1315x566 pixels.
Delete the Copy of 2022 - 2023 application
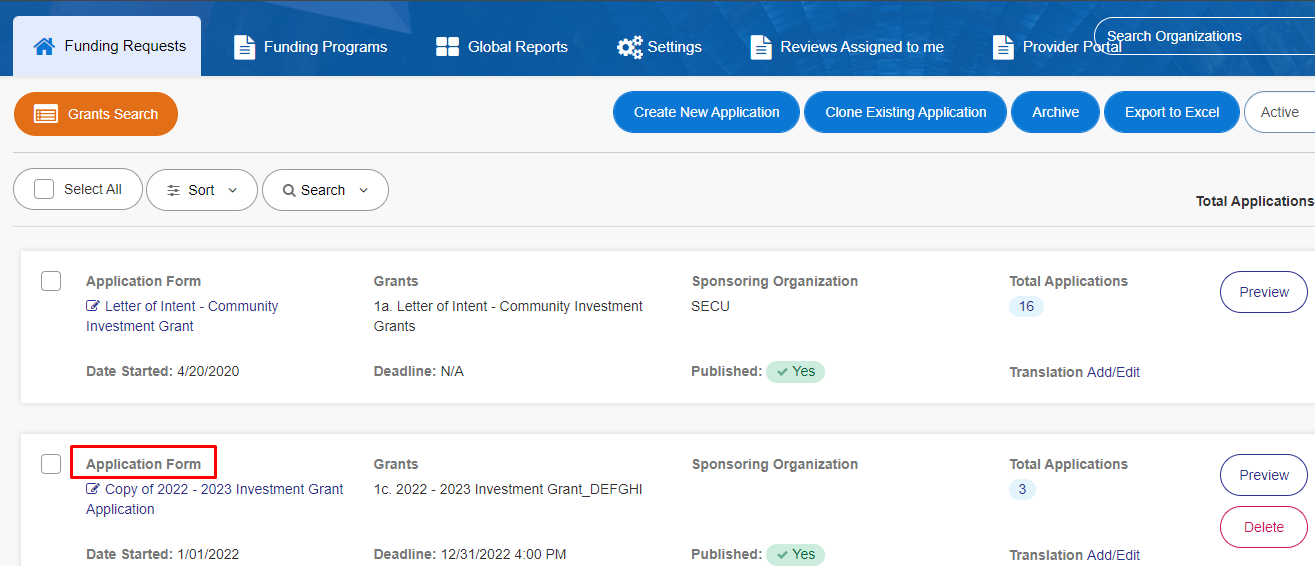1264,527
